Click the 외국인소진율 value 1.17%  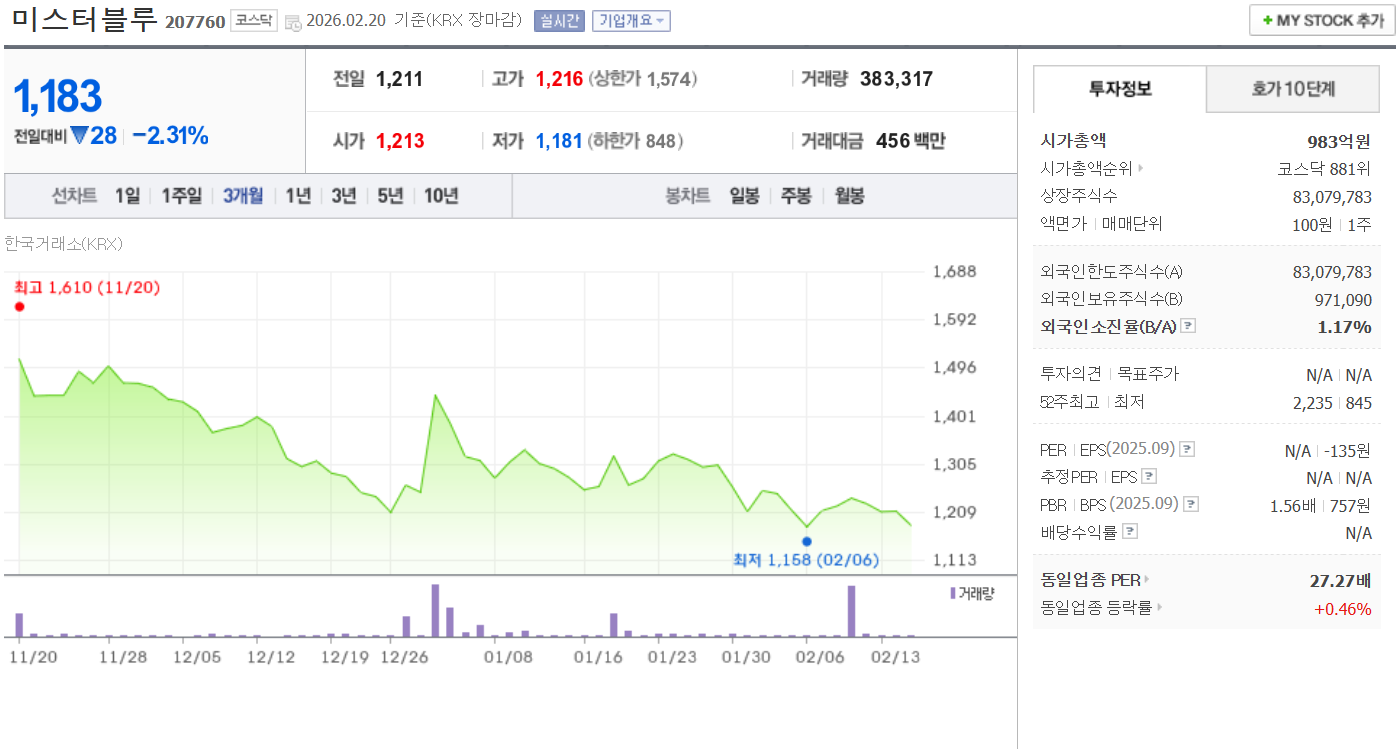pos(1344,327)
